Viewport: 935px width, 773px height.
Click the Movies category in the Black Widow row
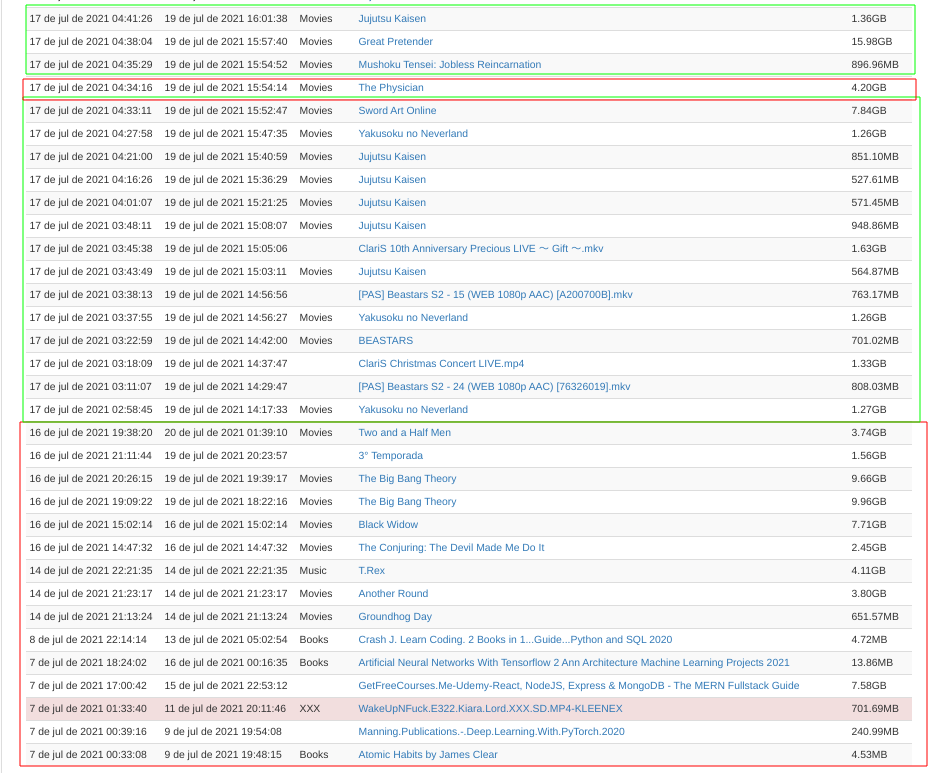pos(315,525)
